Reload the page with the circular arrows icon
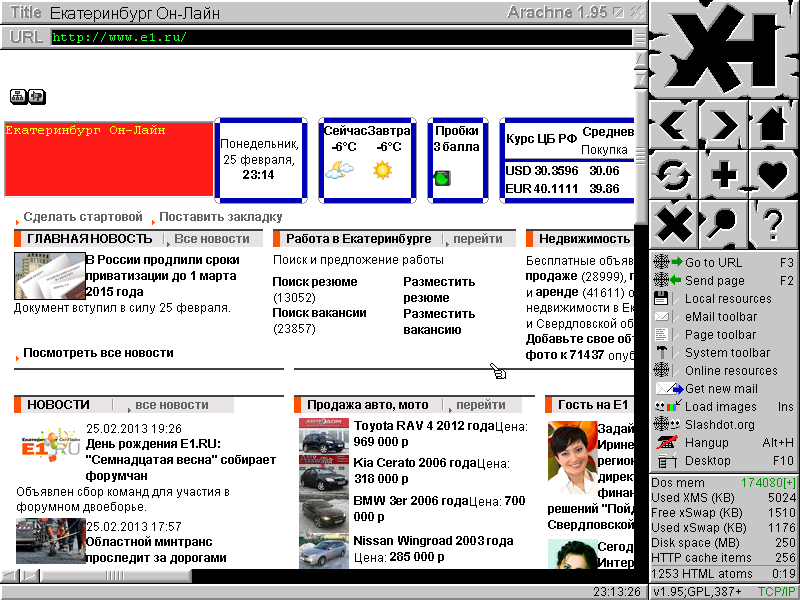 point(673,174)
